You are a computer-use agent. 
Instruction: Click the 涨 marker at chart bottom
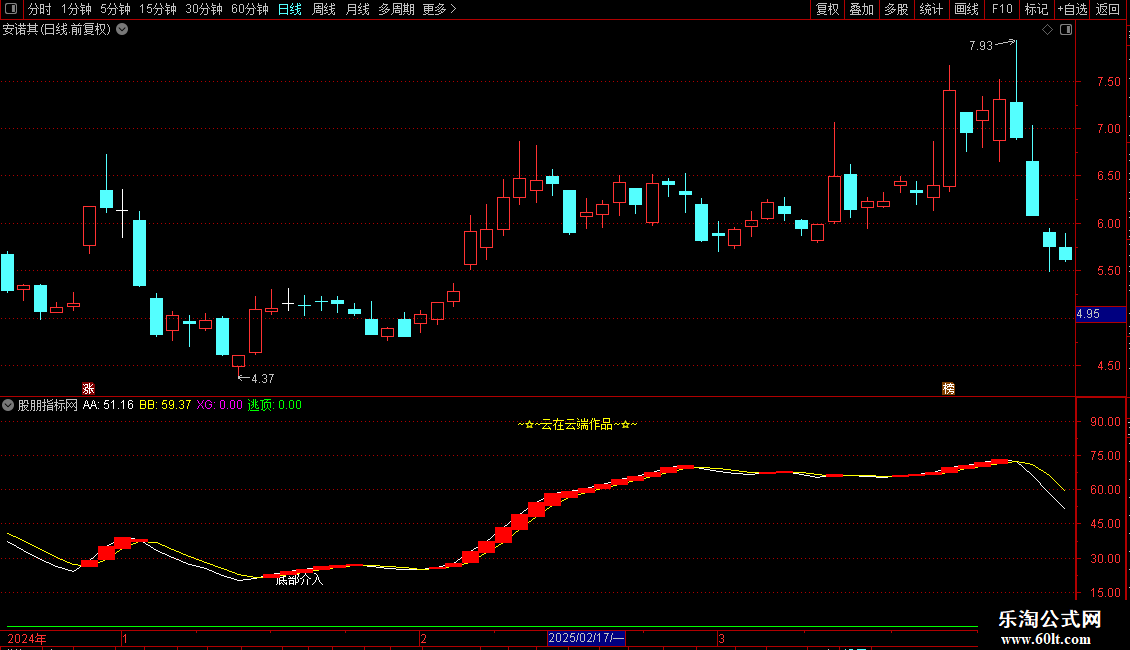tap(89, 388)
